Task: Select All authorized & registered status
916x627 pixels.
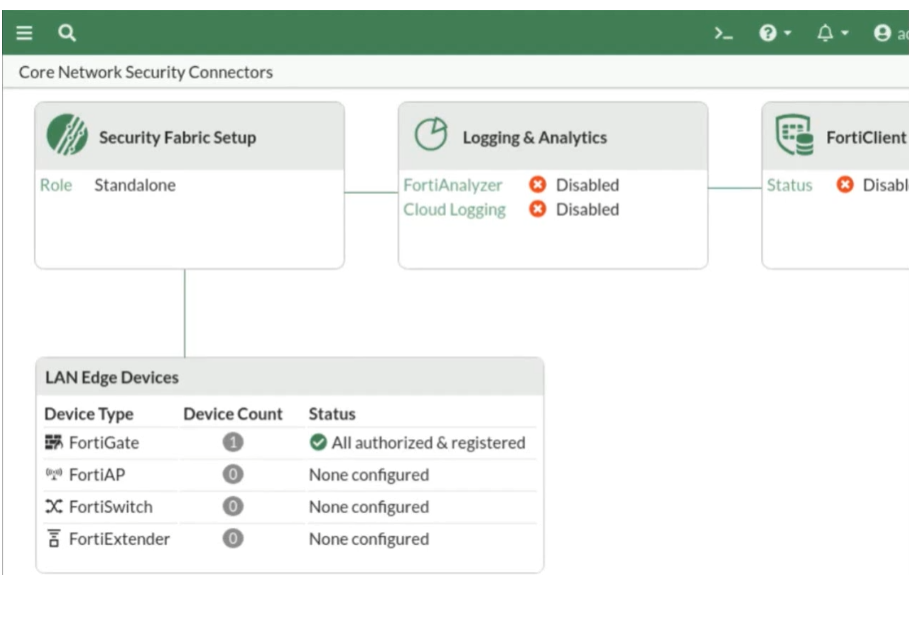Action: click(428, 443)
